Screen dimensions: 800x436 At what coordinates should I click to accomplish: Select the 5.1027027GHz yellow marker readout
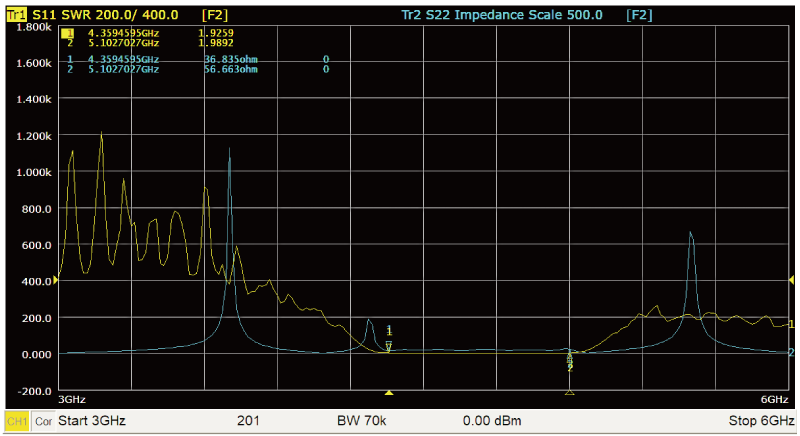(123, 43)
